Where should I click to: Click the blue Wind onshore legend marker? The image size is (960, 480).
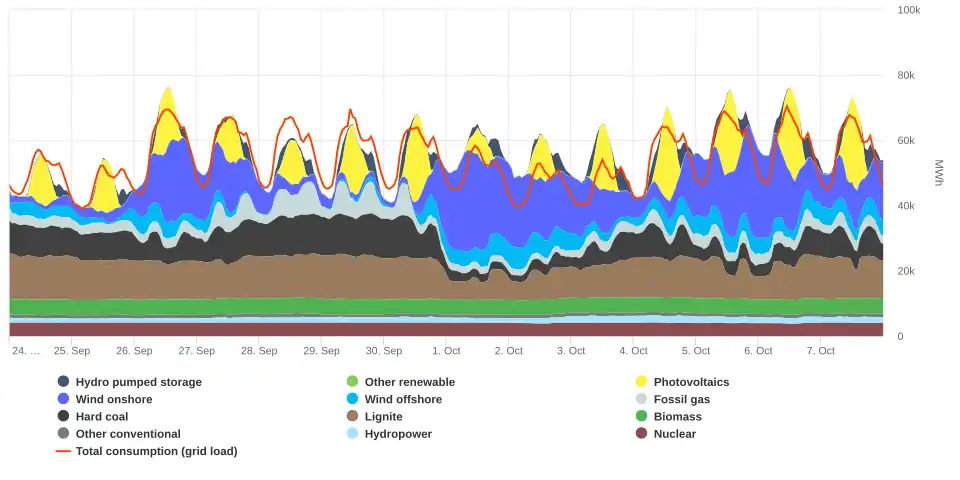[x=64, y=399]
